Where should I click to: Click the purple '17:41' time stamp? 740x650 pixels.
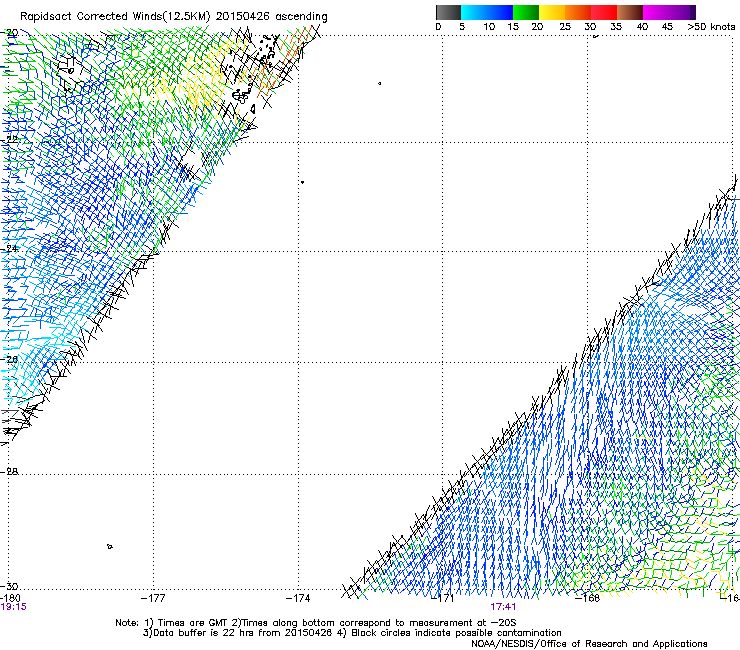point(503,607)
